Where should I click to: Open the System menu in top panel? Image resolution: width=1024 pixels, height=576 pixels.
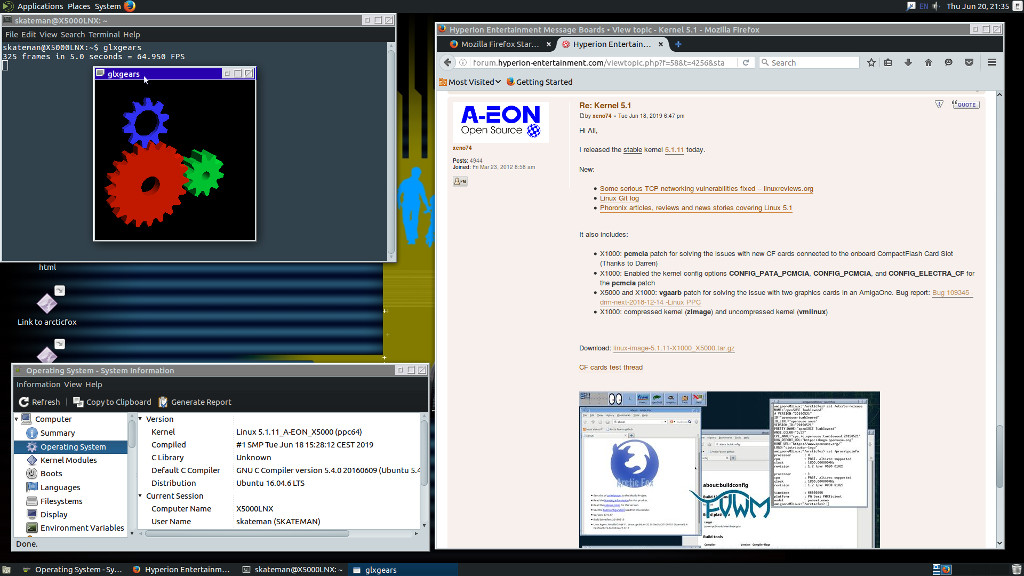click(x=108, y=6)
